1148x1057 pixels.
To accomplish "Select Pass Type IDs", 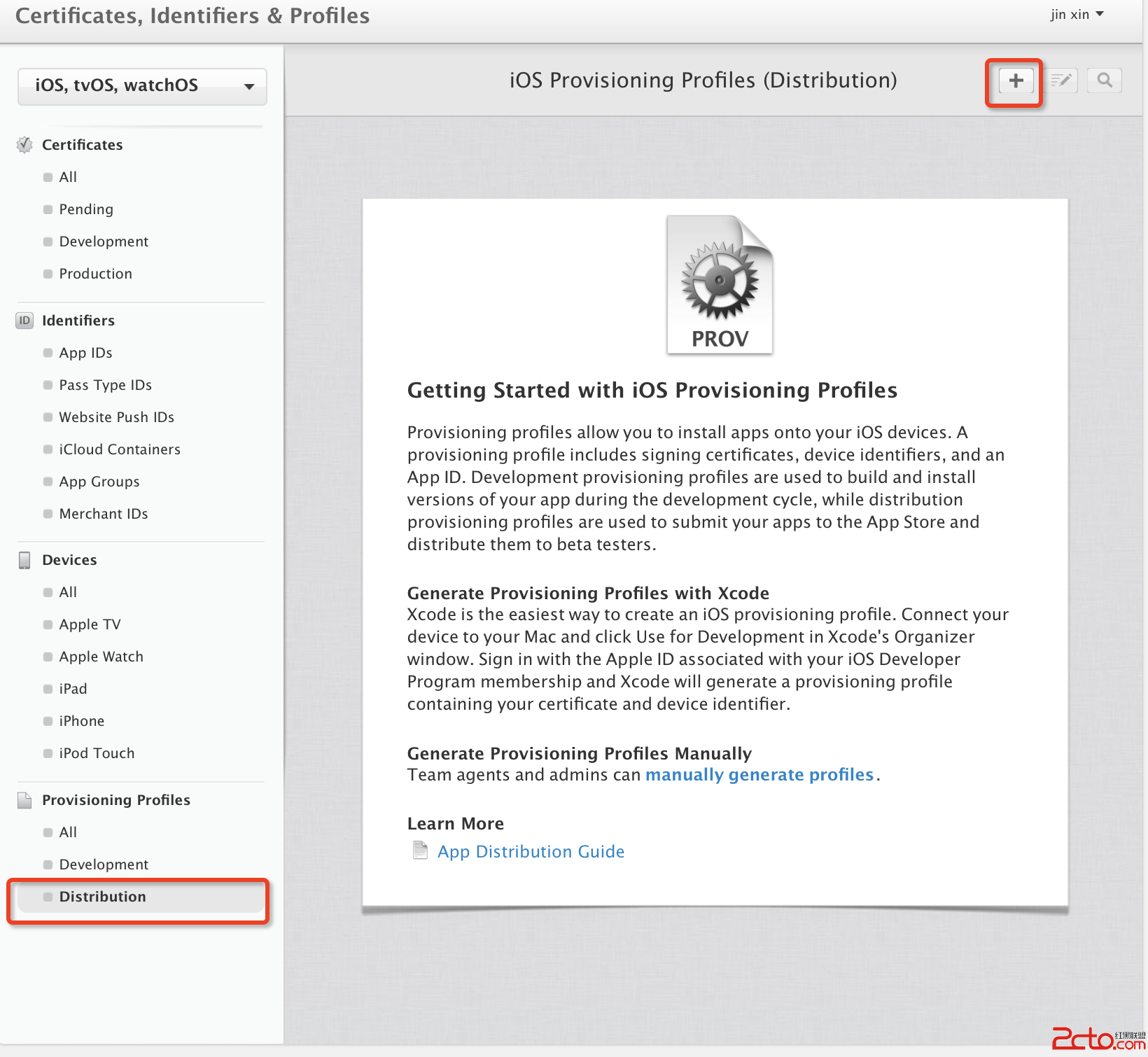I will (105, 385).
